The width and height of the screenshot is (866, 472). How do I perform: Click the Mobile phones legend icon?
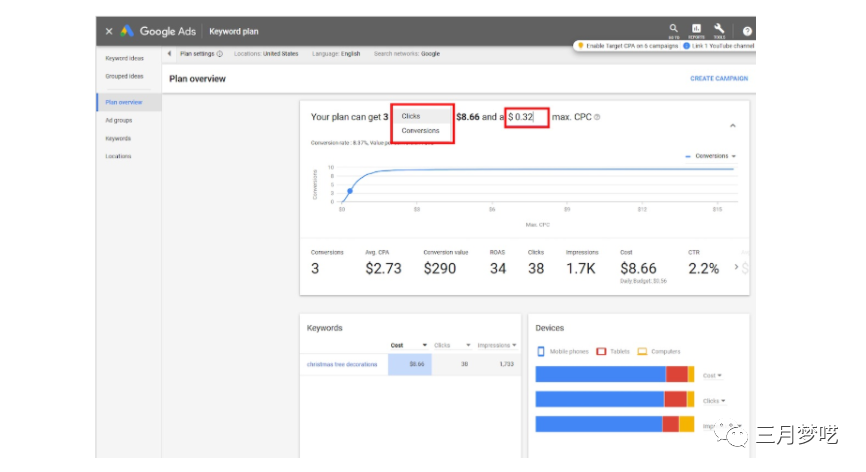[x=541, y=352]
